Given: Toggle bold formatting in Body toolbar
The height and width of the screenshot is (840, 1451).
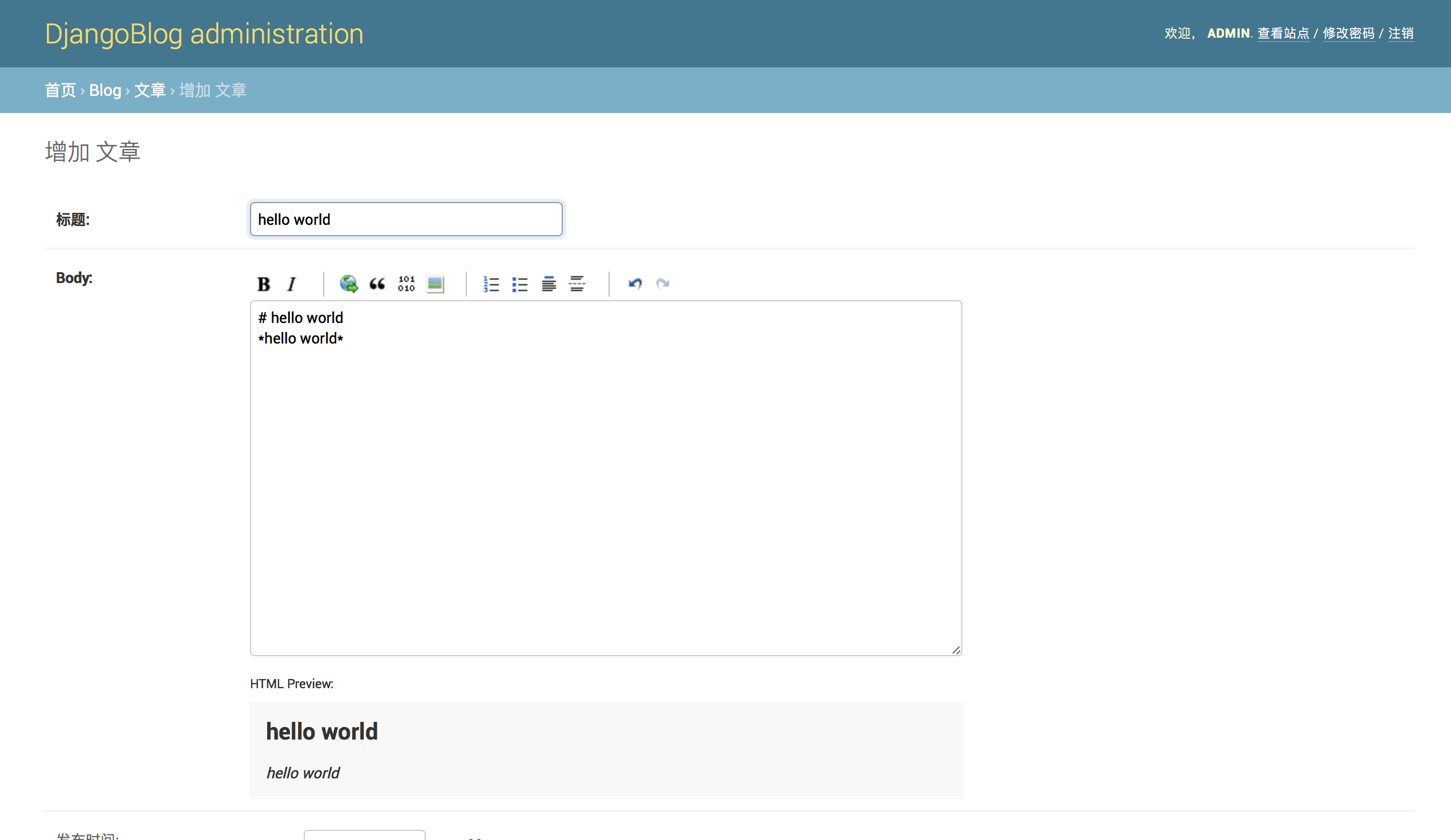Looking at the screenshot, I should point(263,284).
